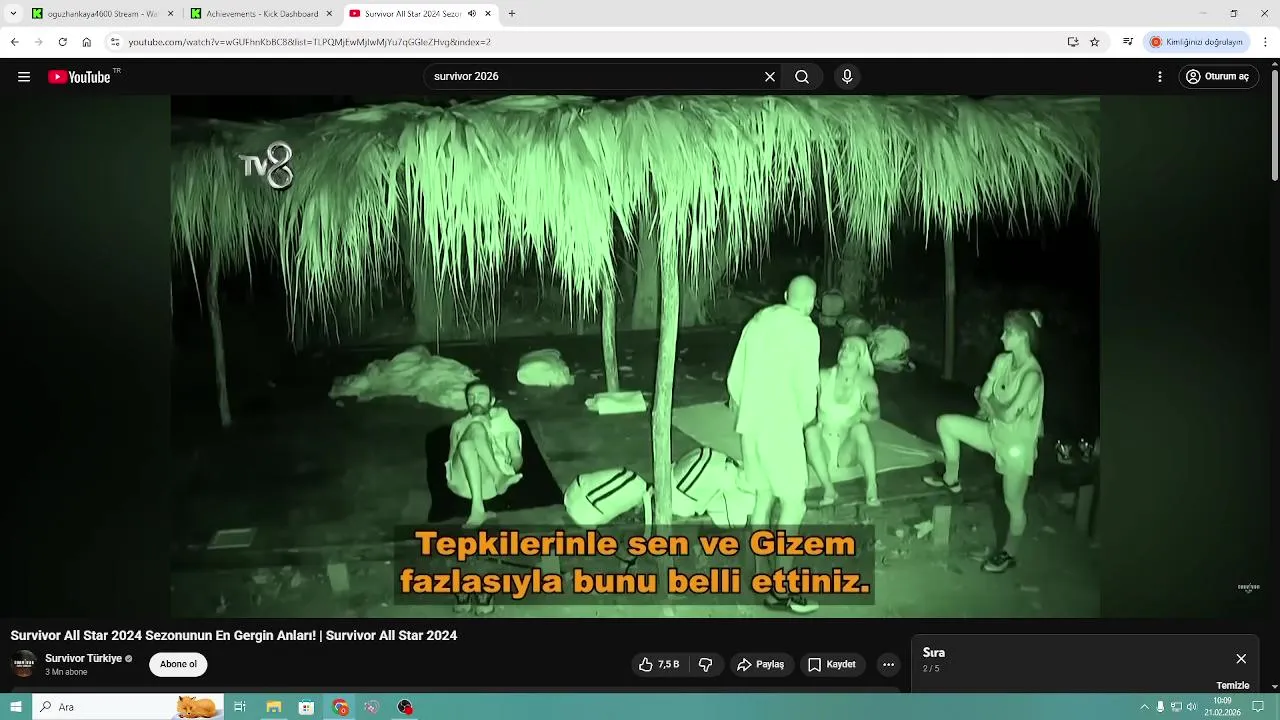Close the Achievements Kick Dashboard tab
The image size is (1280, 720).
coord(329,14)
